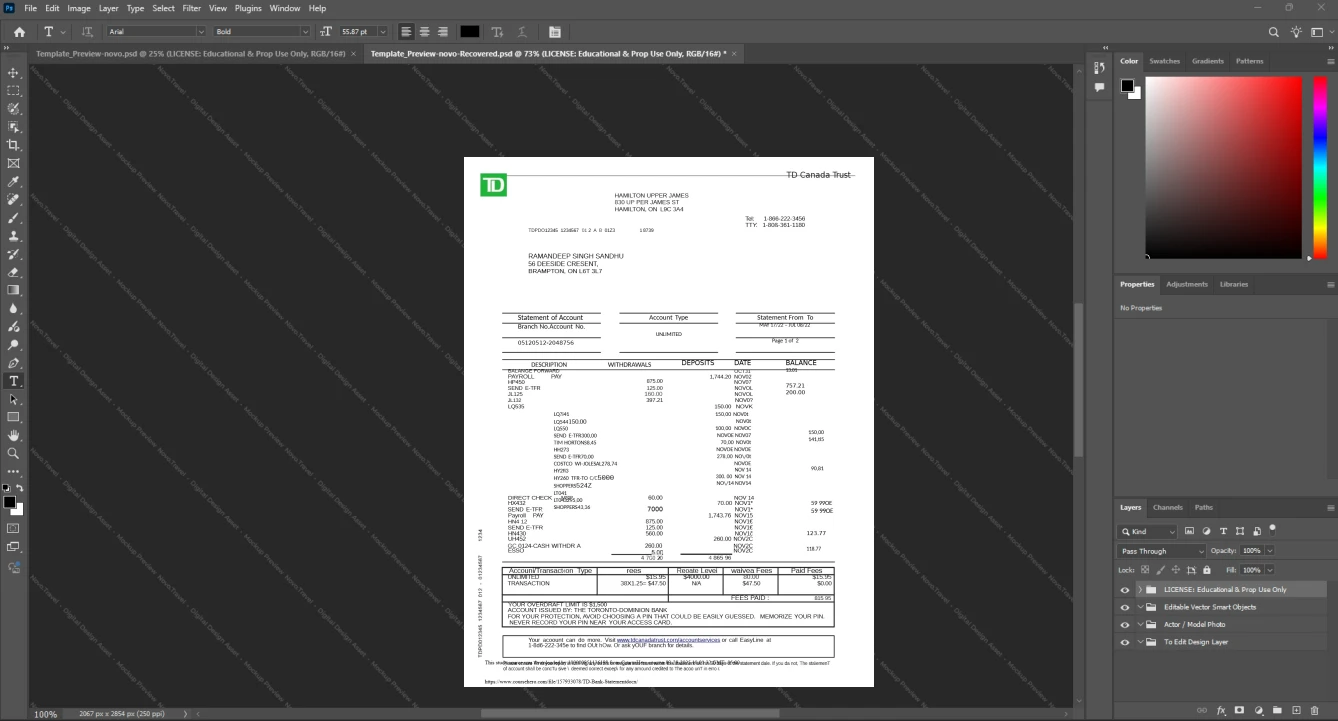Select the Gradient tool
The height and width of the screenshot is (721, 1338).
coord(14,290)
